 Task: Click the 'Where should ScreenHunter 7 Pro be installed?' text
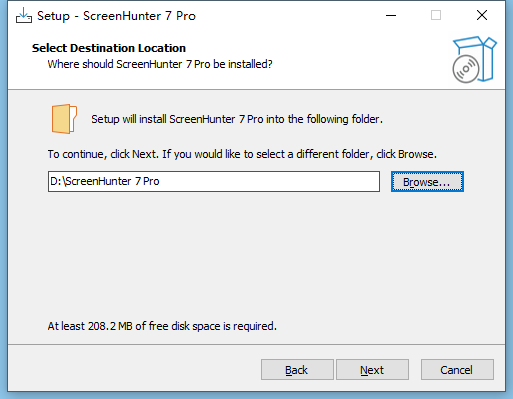160,64
